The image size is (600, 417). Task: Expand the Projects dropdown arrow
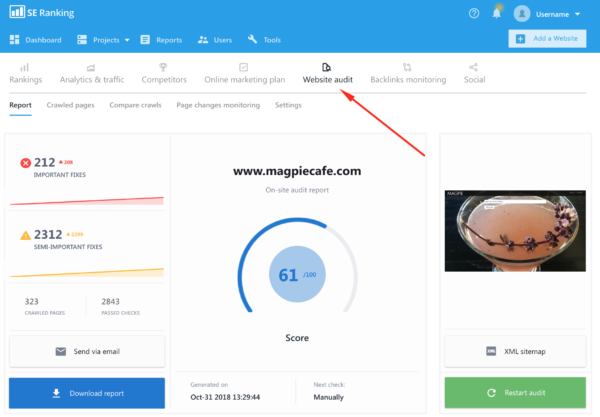(x=127, y=40)
